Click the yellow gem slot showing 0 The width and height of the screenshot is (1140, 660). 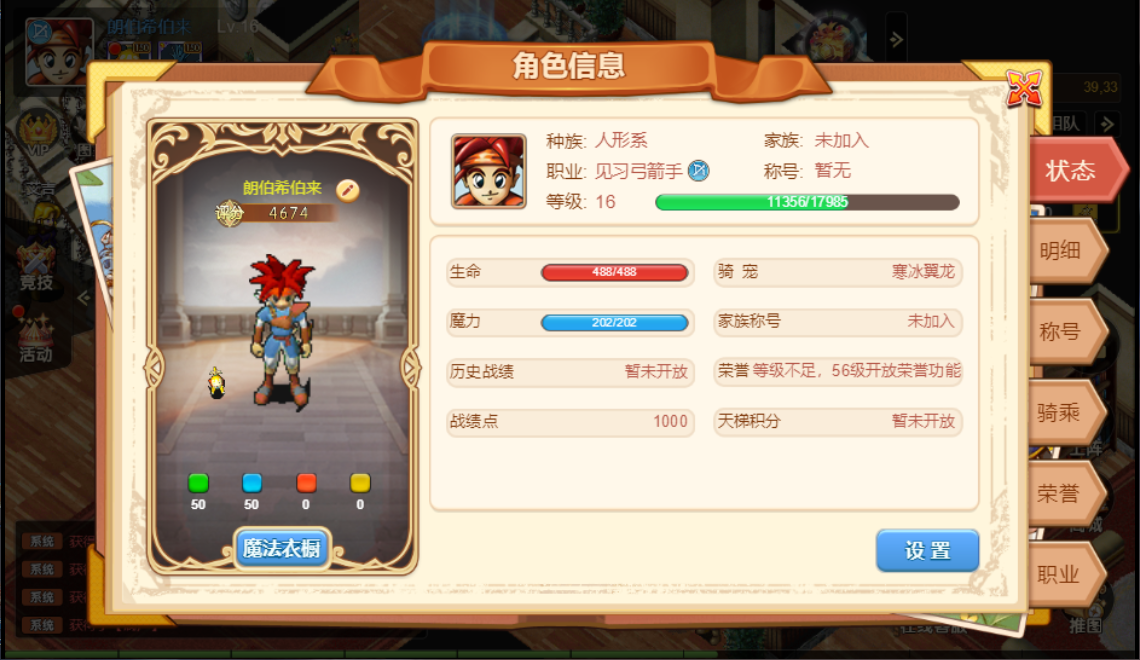pos(360,483)
